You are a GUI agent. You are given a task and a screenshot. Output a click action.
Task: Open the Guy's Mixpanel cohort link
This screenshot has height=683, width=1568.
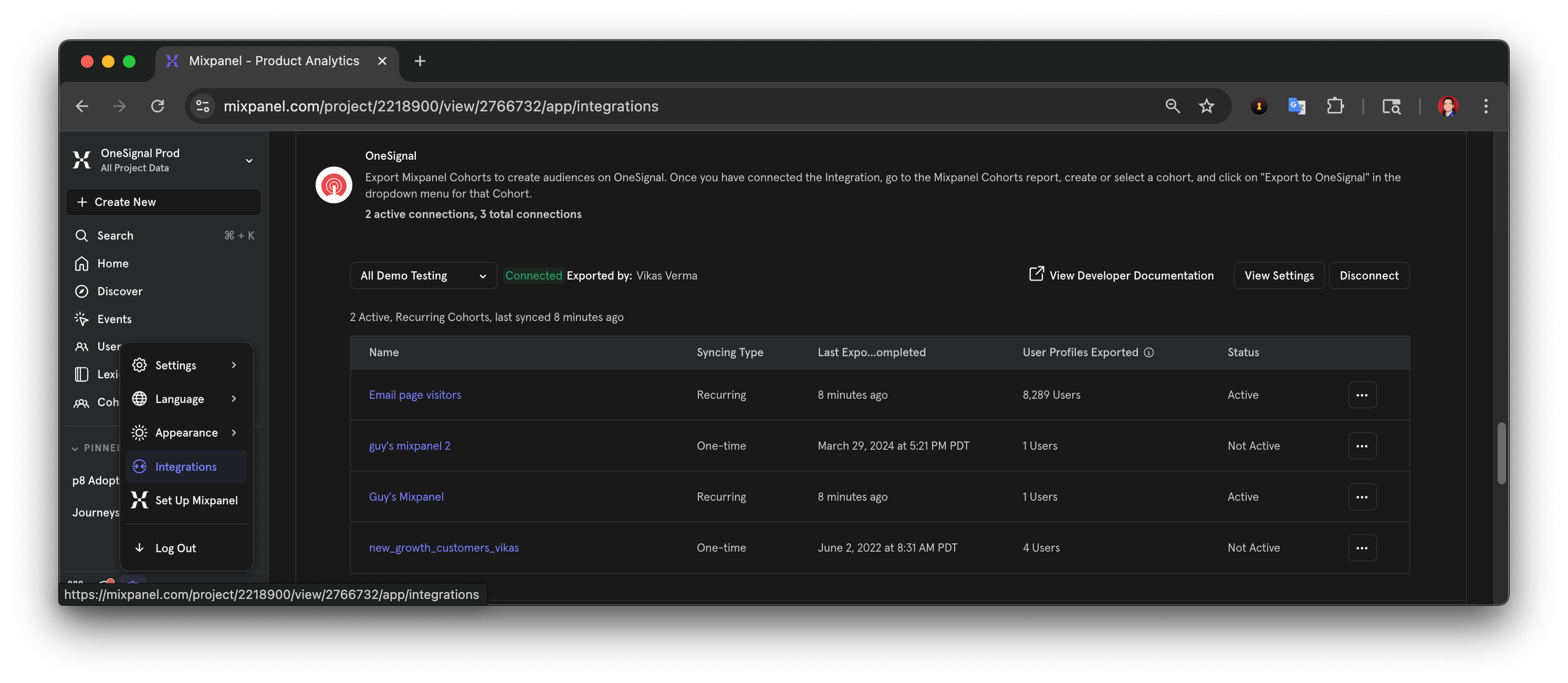tap(406, 496)
